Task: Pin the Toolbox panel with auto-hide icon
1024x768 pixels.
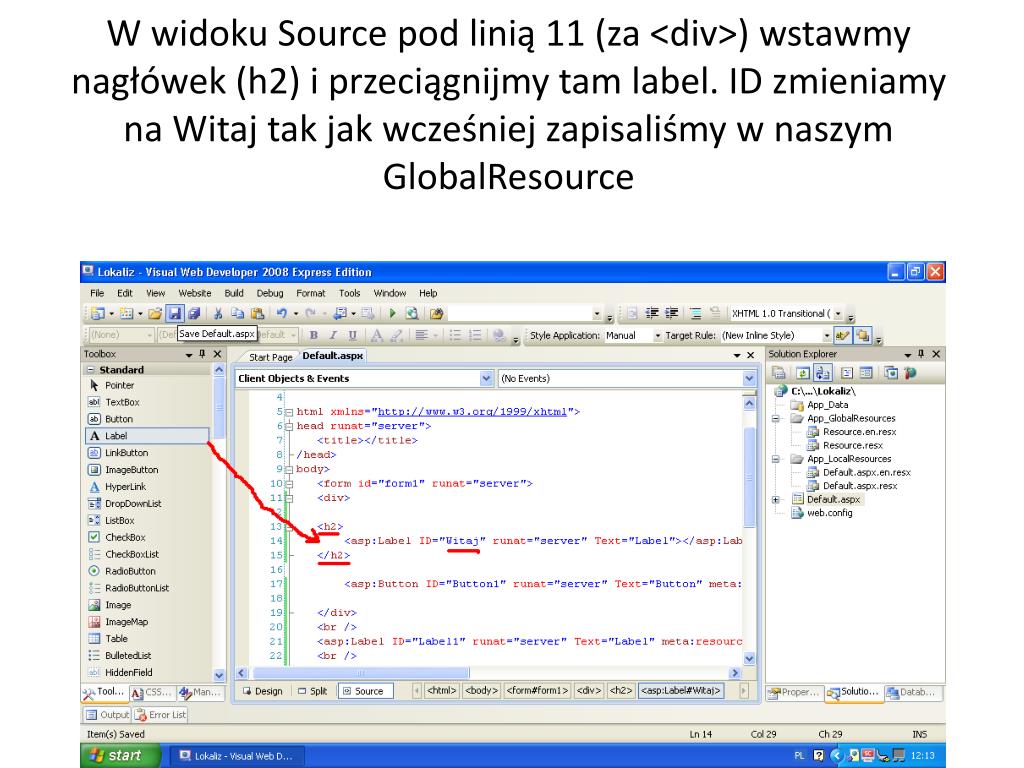Action: point(202,354)
